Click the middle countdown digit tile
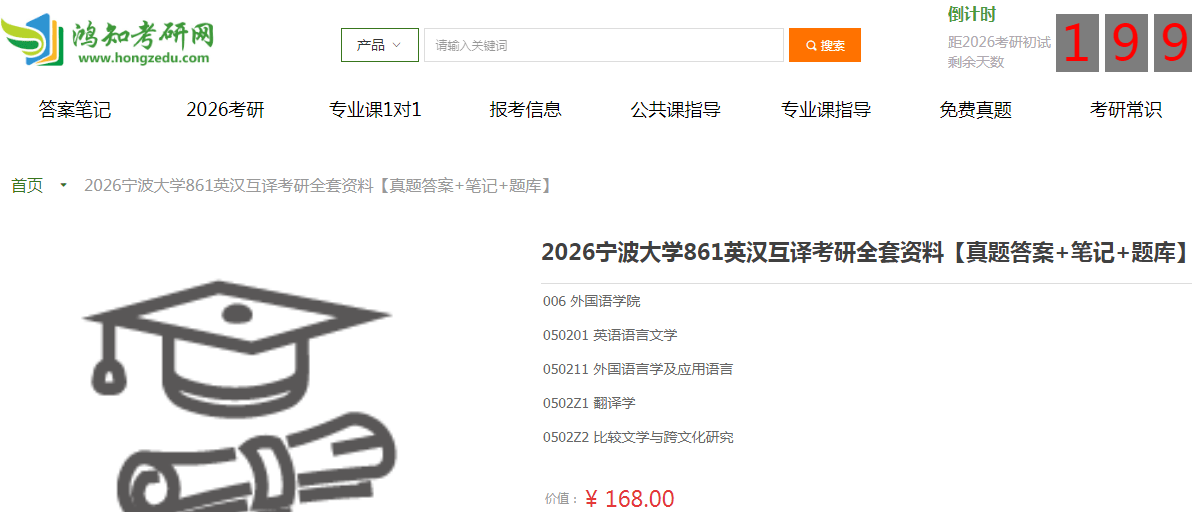 click(x=1126, y=44)
